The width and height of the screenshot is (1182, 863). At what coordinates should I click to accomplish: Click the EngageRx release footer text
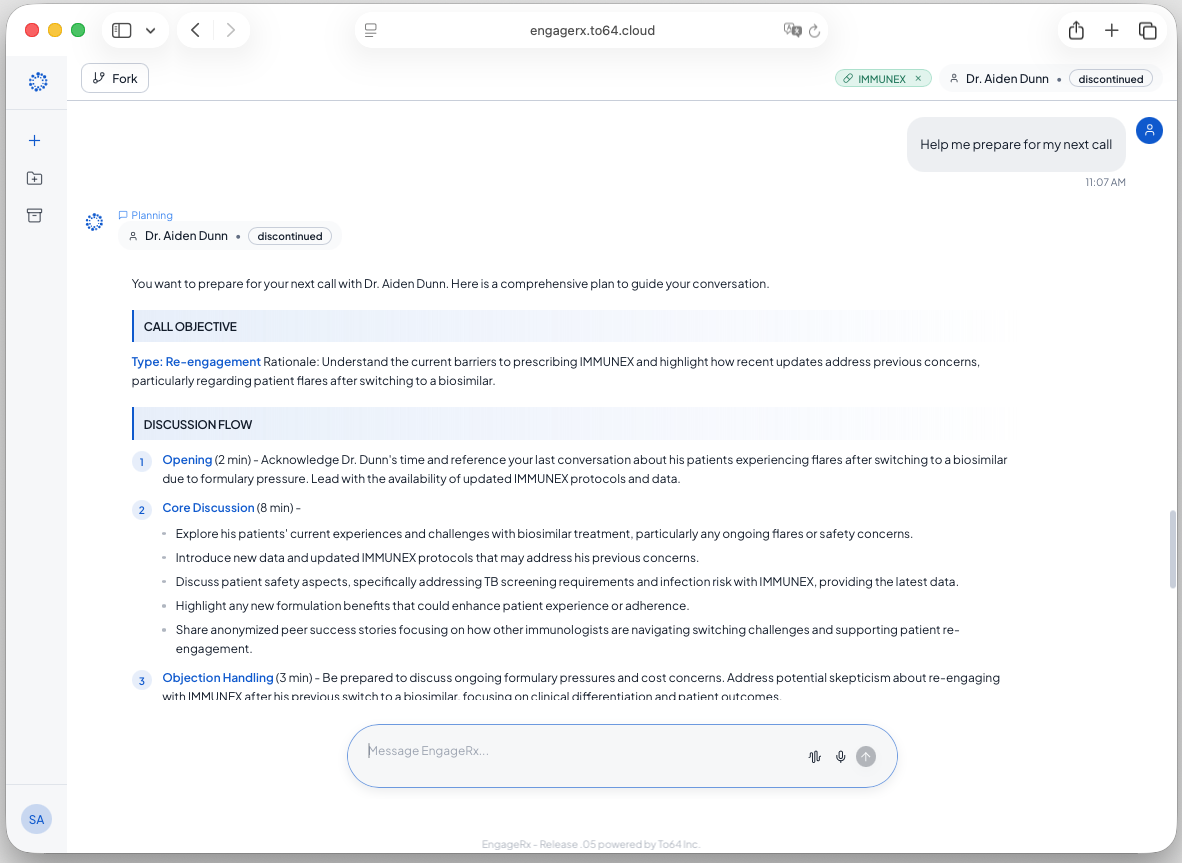[x=591, y=844]
